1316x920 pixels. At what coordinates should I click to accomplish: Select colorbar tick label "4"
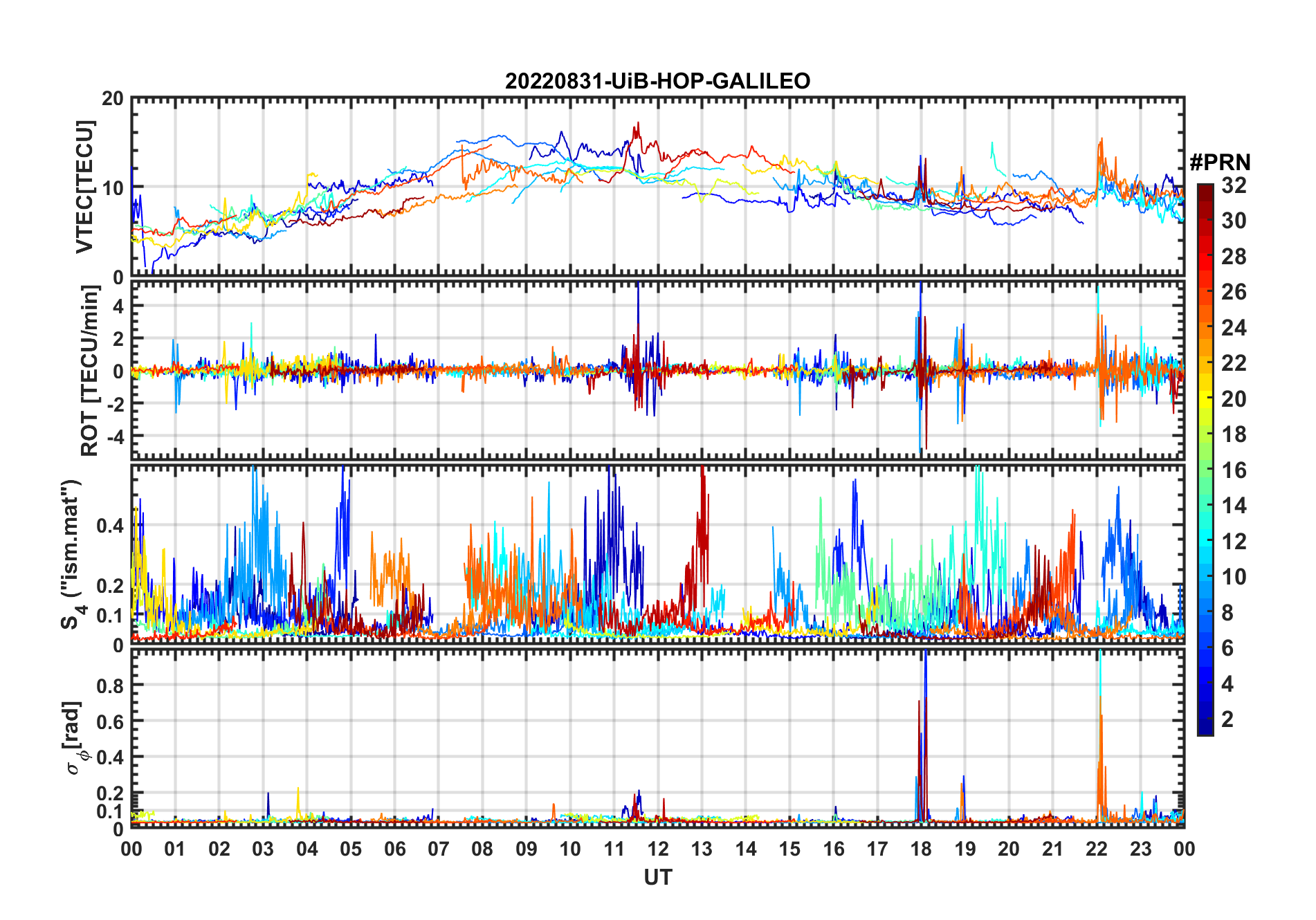[1227, 684]
